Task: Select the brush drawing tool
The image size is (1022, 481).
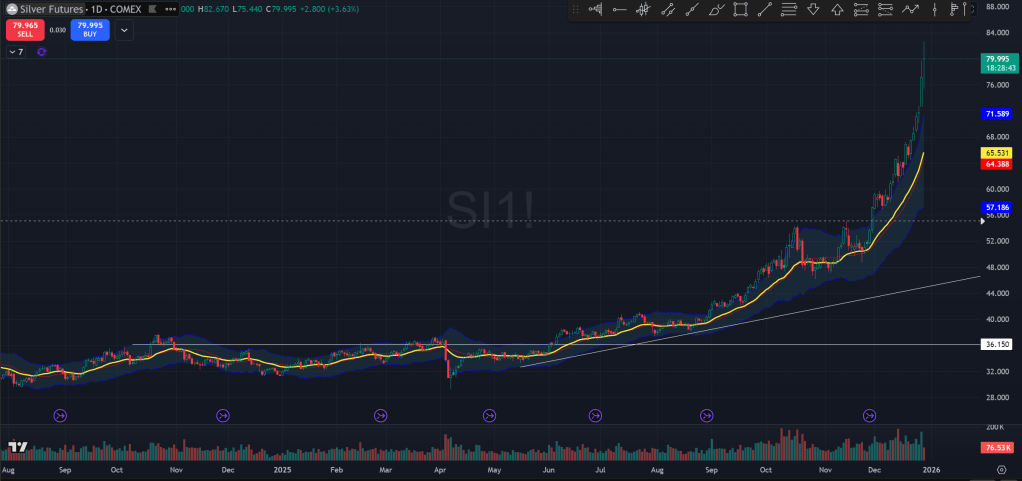Action: (x=716, y=10)
